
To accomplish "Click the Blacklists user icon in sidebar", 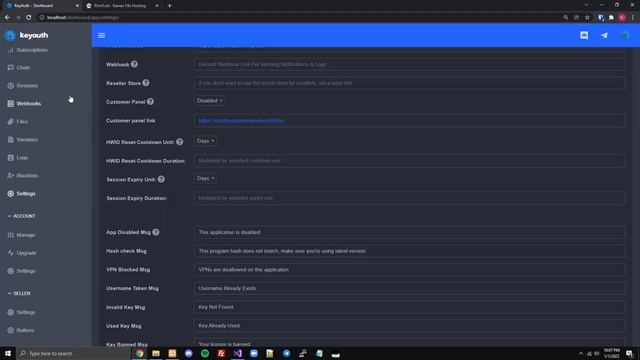I will 11,176.
